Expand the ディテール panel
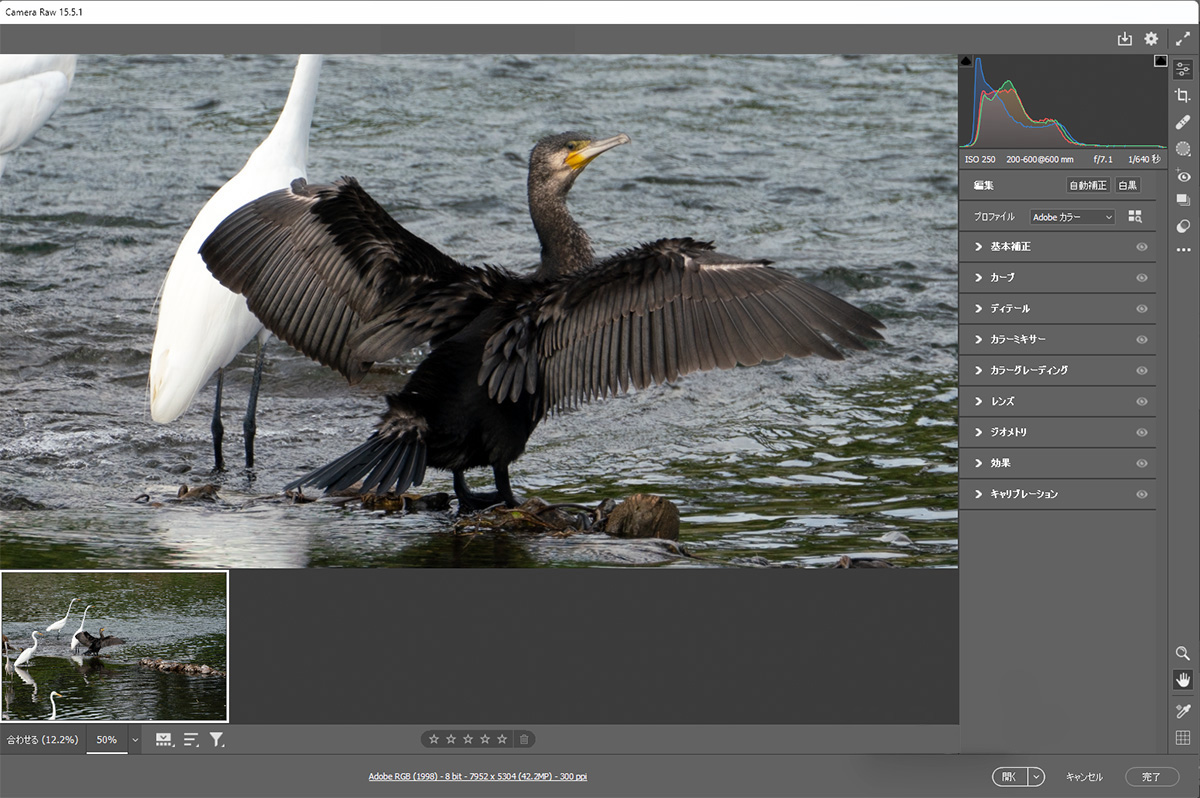 click(x=1009, y=309)
